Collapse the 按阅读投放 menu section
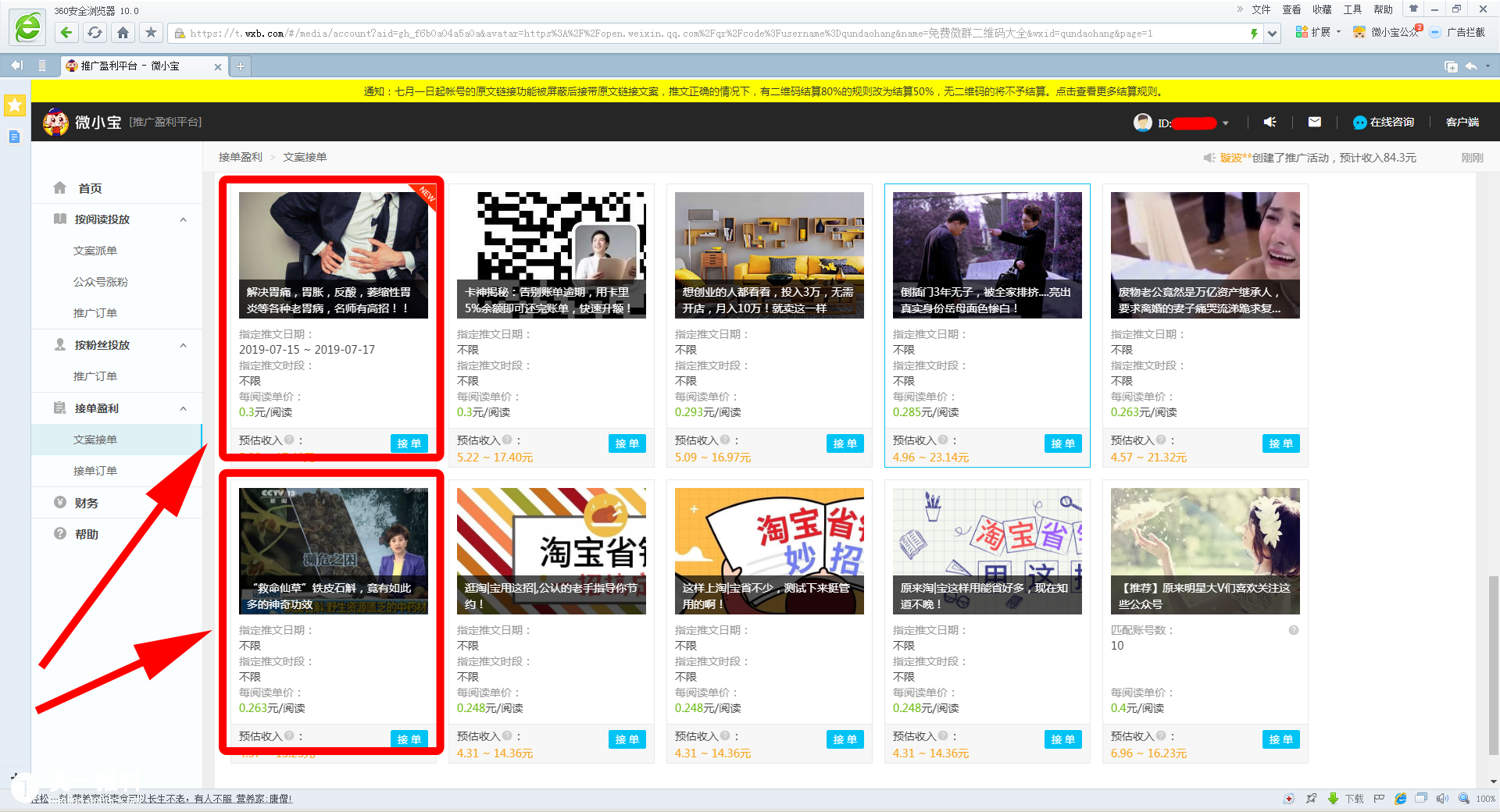This screenshot has width=1500, height=812. (184, 220)
